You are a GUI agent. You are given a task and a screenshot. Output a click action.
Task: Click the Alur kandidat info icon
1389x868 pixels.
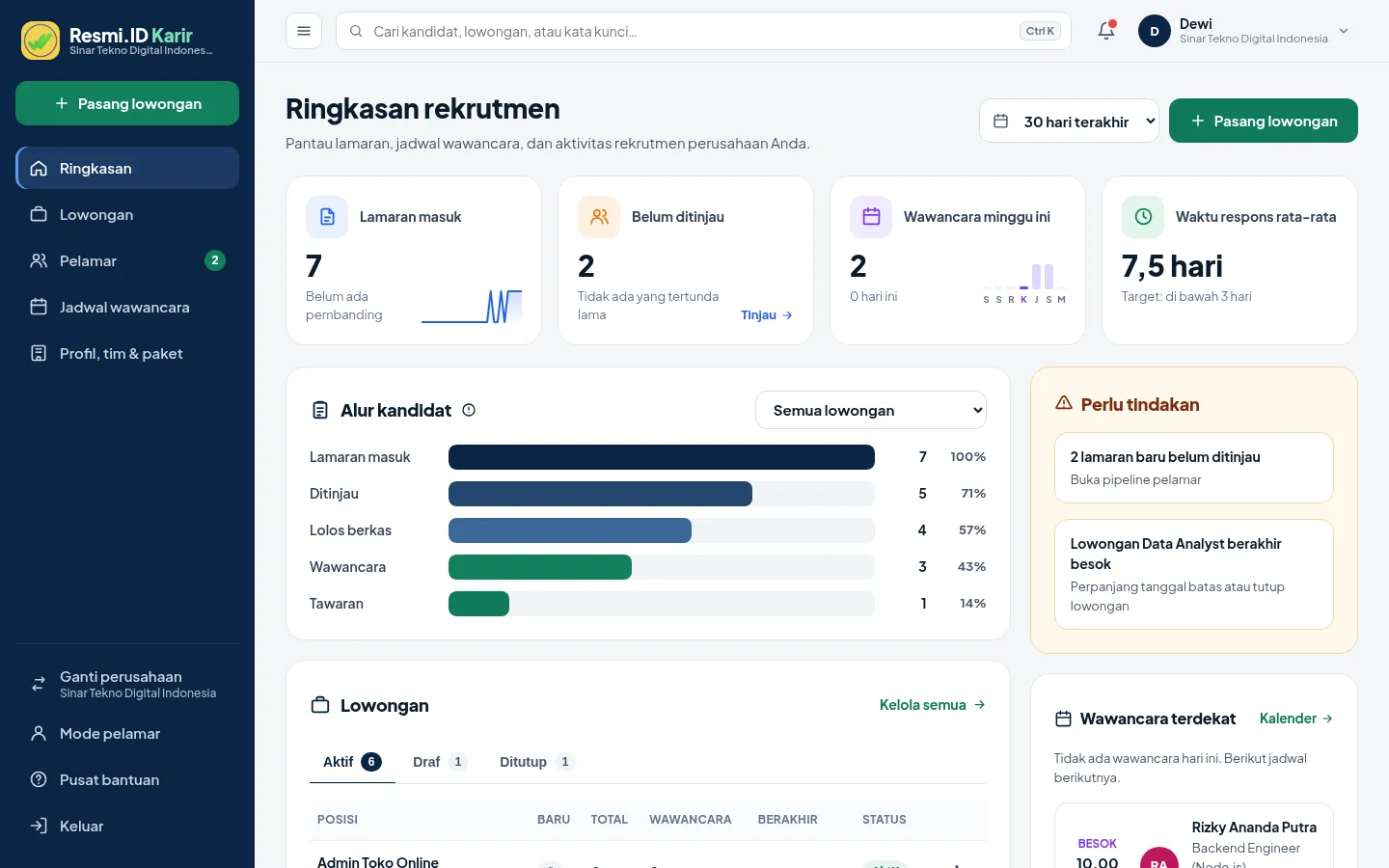[x=469, y=410]
